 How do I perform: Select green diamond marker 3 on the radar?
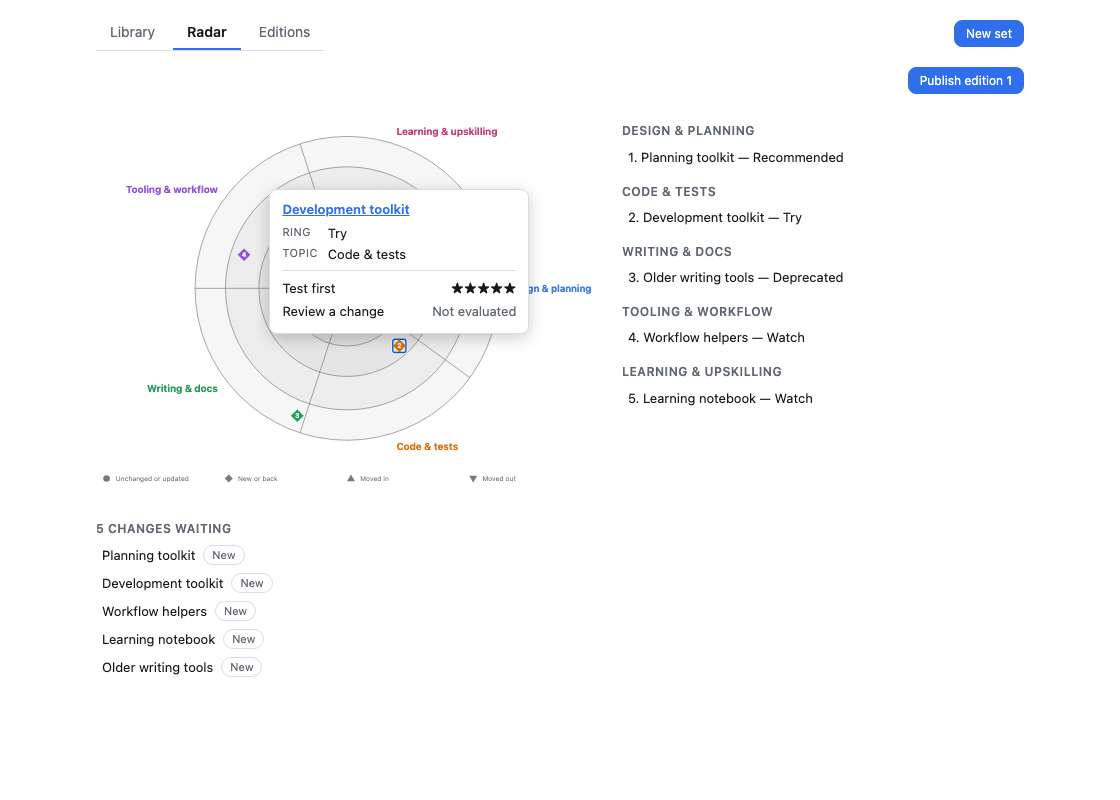297,416
